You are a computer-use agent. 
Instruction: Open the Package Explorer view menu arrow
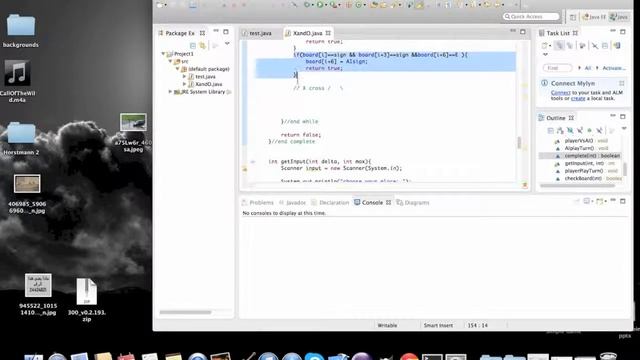pyautogui.click(x=227, y=44)
